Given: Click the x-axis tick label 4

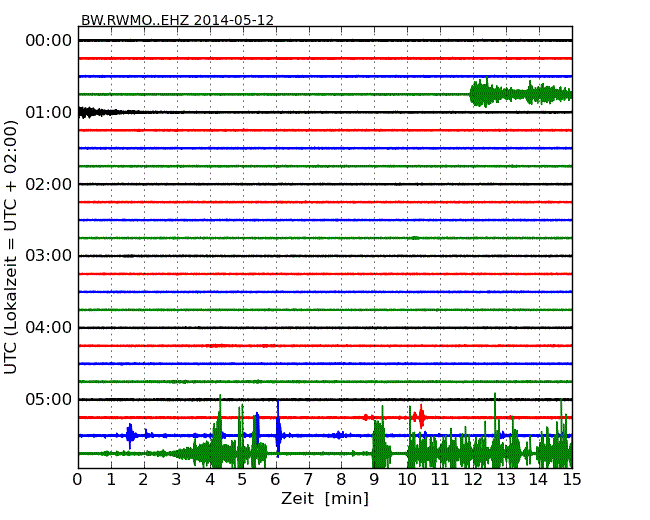Looking at the screenshot, I should pyautogui.click(x=210, y=480).
